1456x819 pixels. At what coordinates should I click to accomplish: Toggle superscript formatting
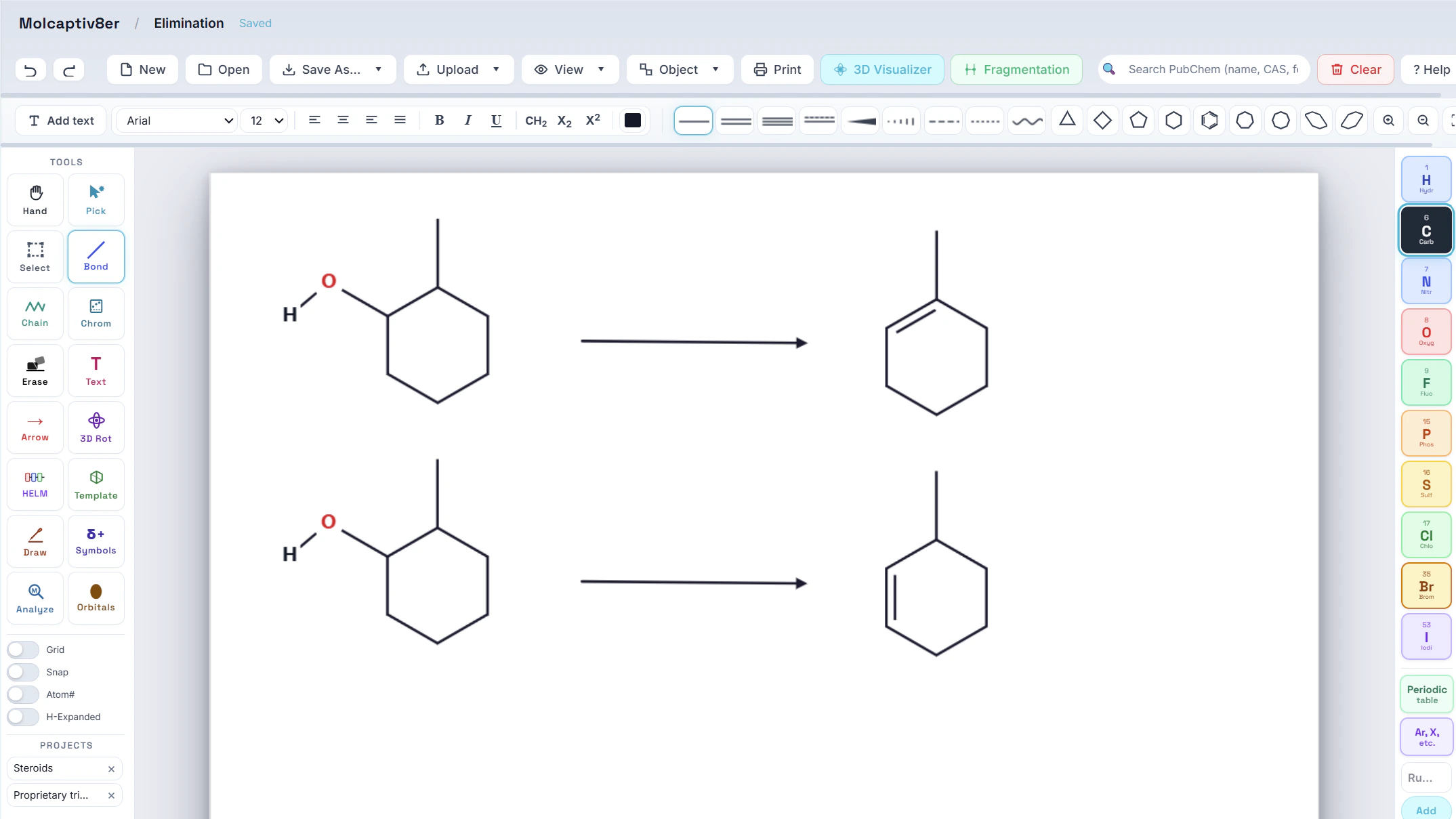click(x=593, y=121)
